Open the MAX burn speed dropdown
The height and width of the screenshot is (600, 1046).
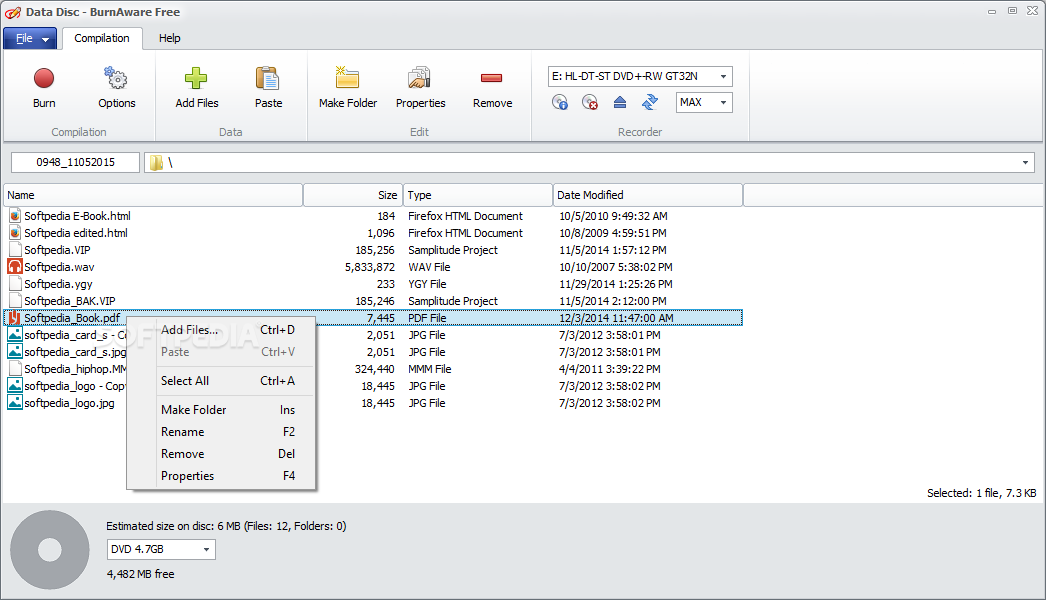723,102
